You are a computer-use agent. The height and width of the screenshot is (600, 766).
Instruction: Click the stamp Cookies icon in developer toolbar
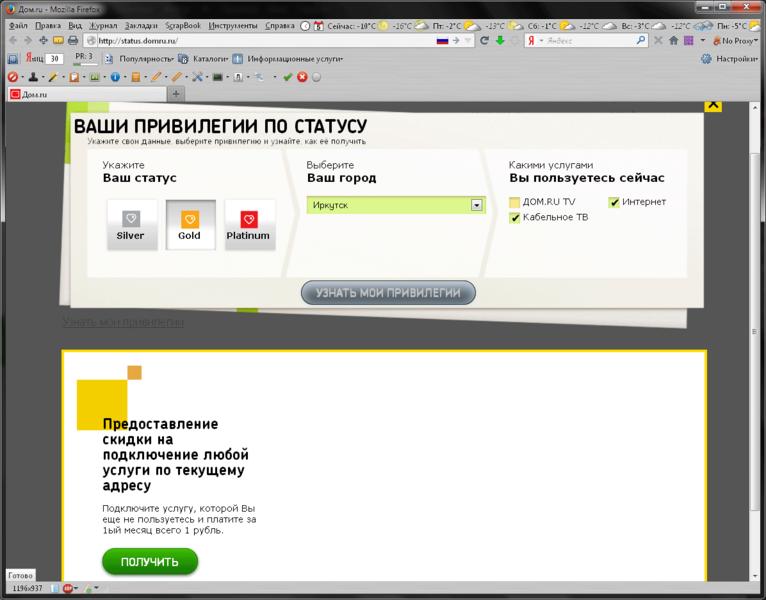pyautogui.click(x=33, y=77)
